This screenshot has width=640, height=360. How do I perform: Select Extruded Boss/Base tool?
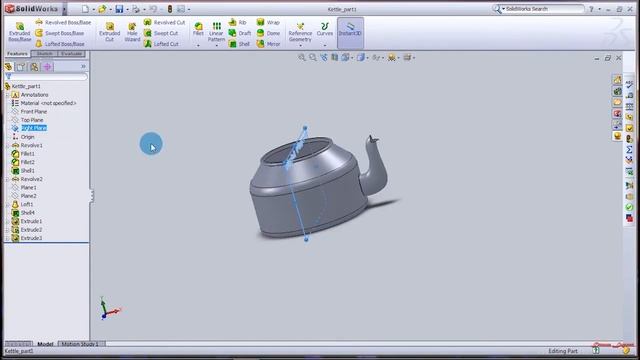click(20, 32)
